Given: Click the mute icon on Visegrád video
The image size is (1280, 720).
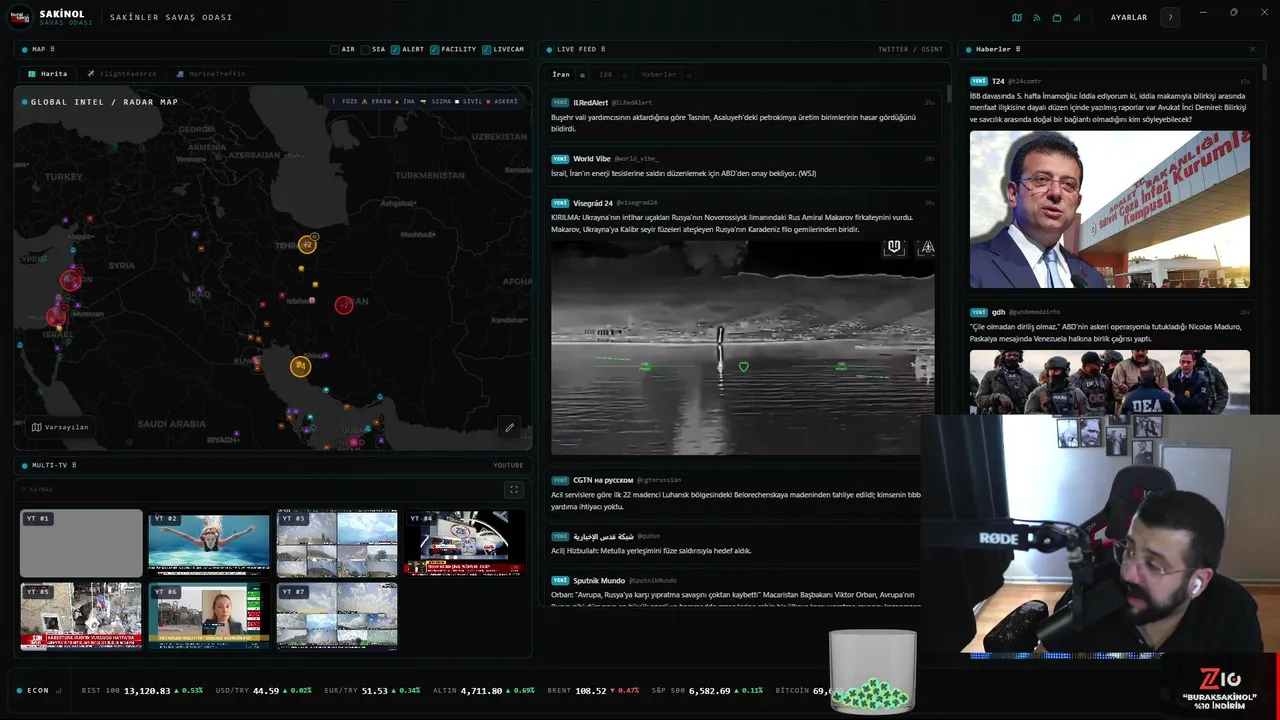Looking at the screenshot, I should click(894, 247).
